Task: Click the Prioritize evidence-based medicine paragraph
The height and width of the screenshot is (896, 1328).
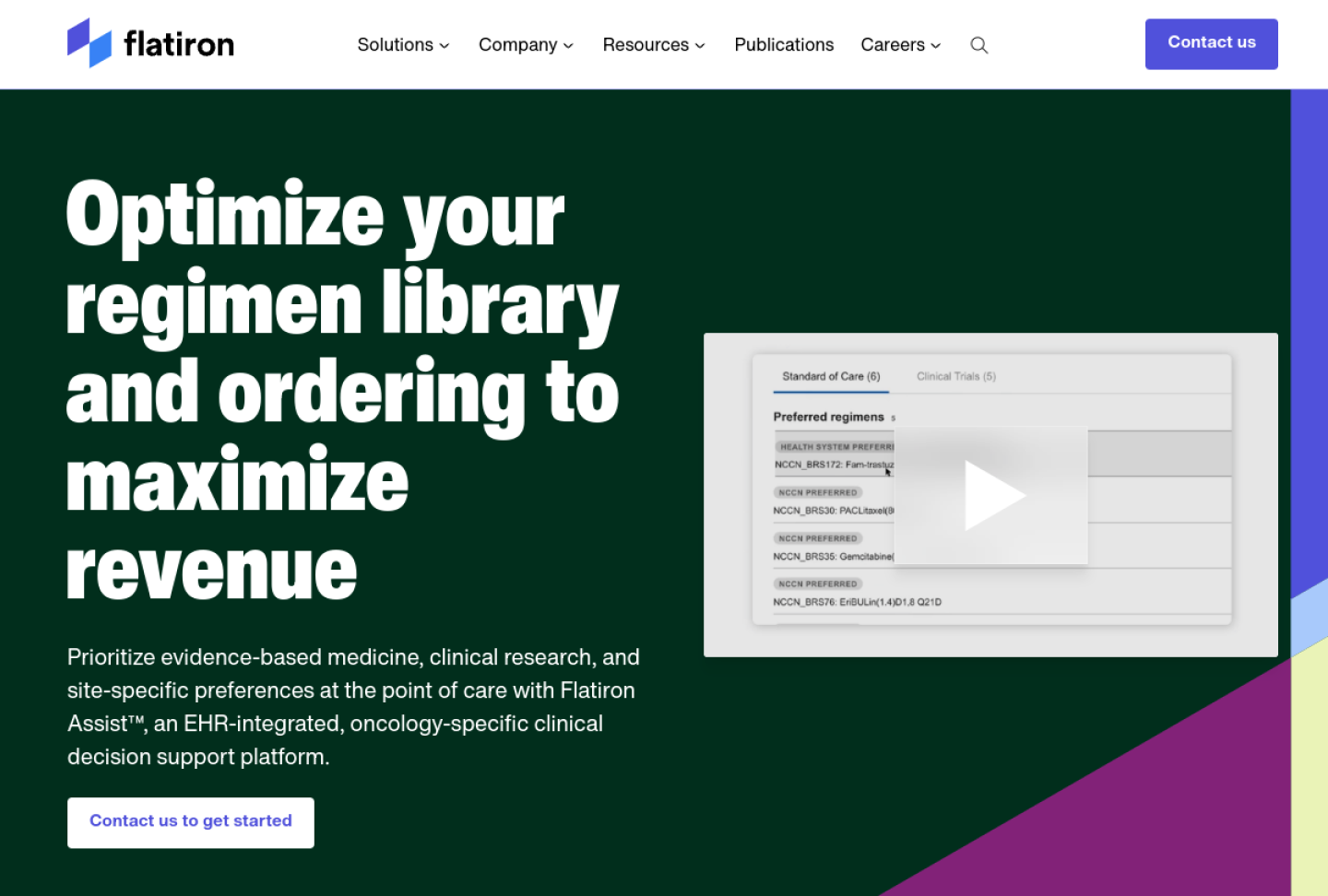Action: pyautogui.click(x=353, y=707)
